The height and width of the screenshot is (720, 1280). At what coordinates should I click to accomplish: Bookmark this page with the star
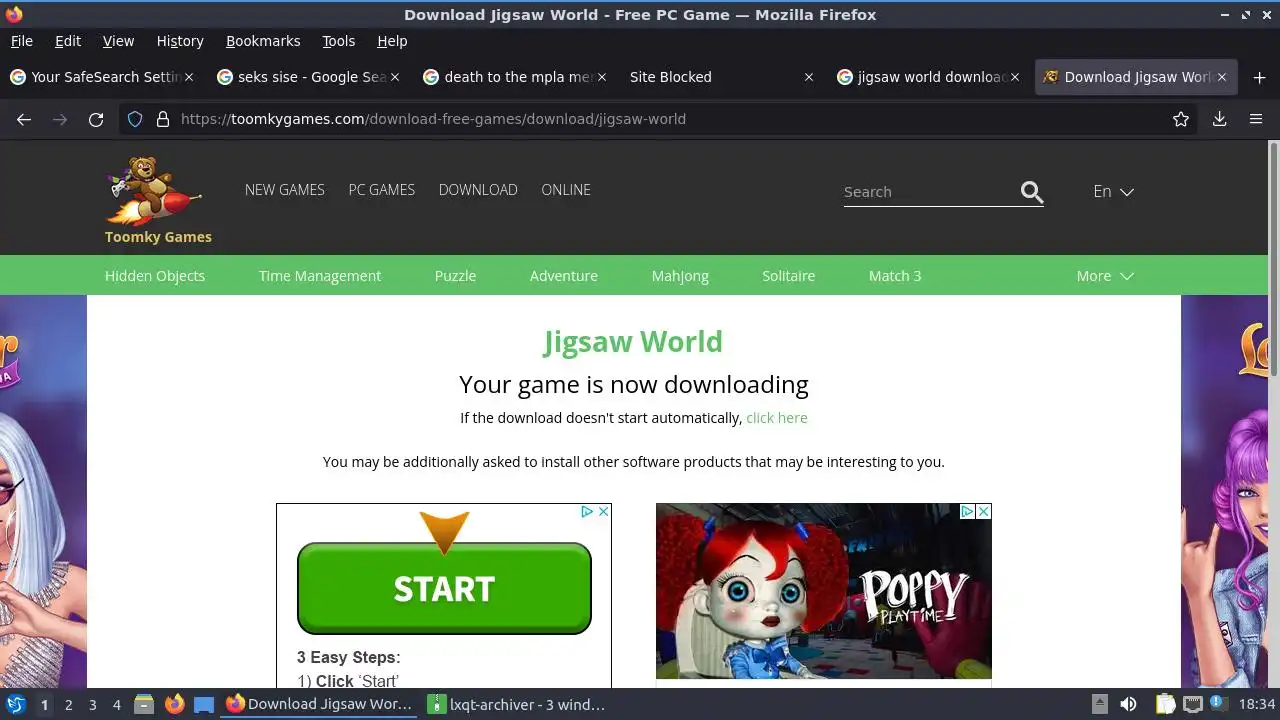[1181, 119]
